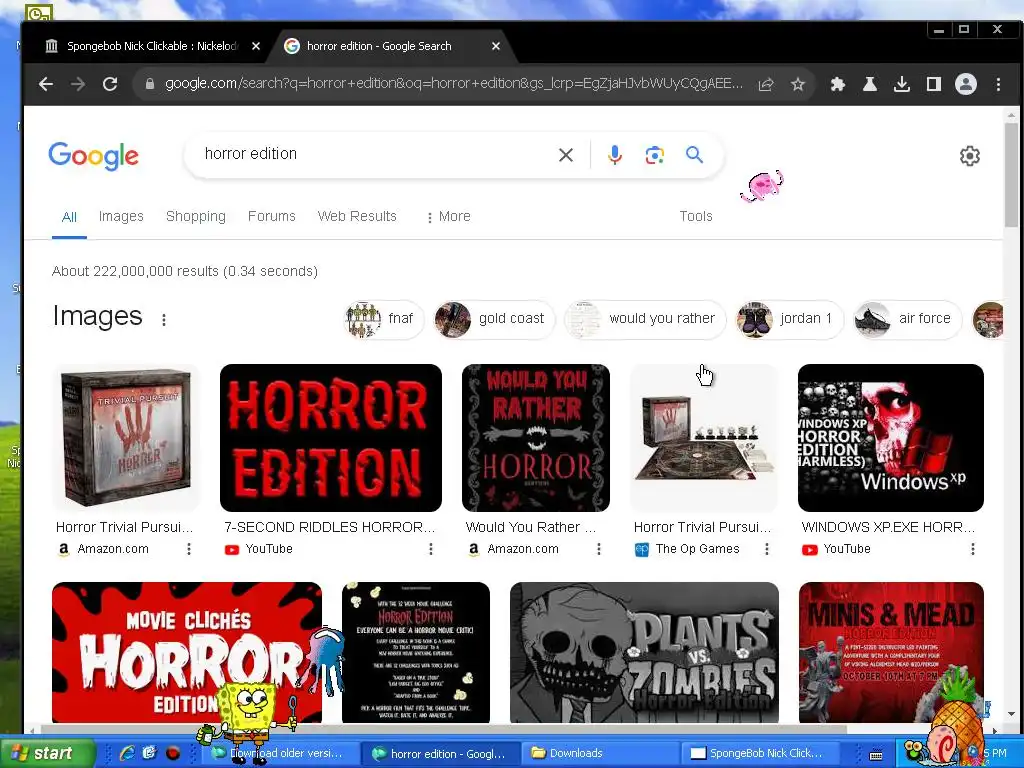Filter images by the fnaf chip
Viewport: 1024px width, 768px height.
click(383, 319)
